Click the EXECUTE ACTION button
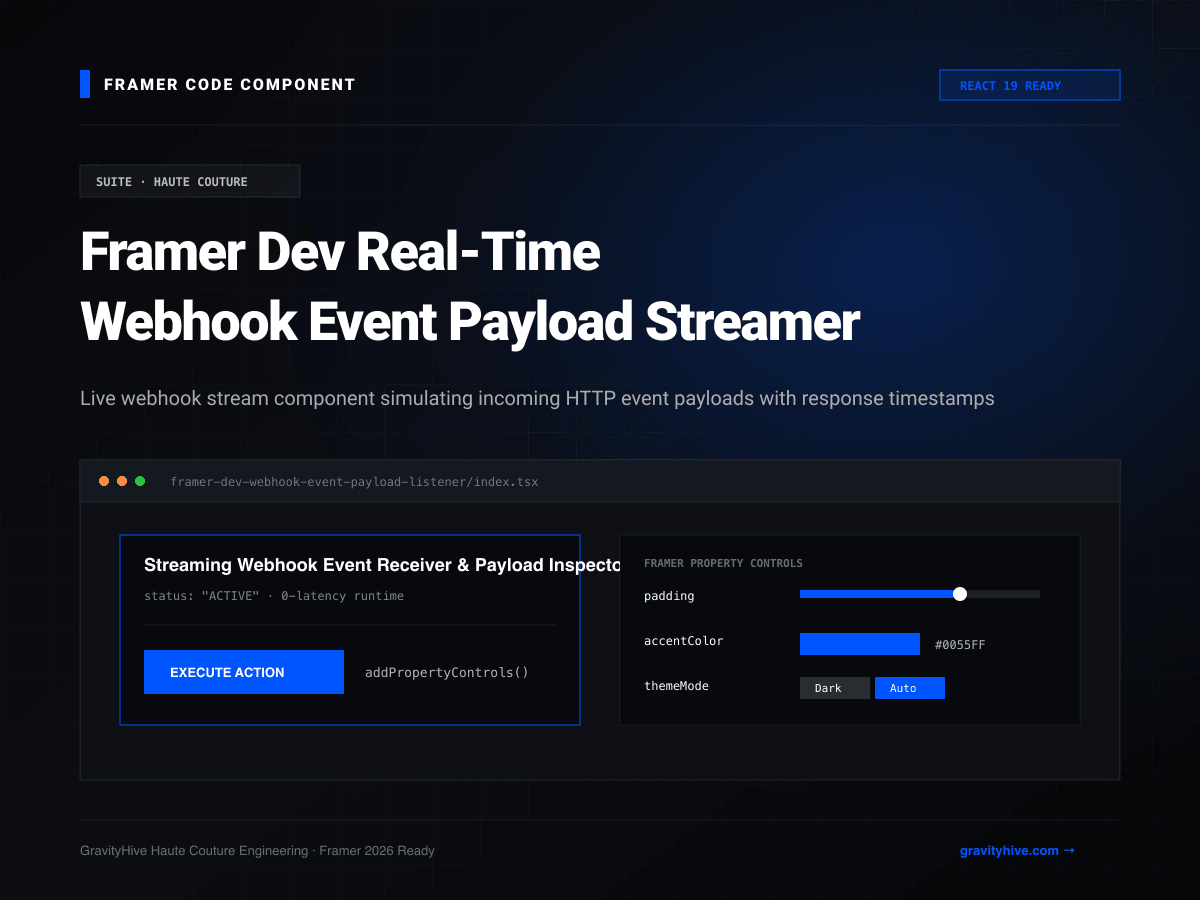1200x900 pixels. [x=244, y=672]
